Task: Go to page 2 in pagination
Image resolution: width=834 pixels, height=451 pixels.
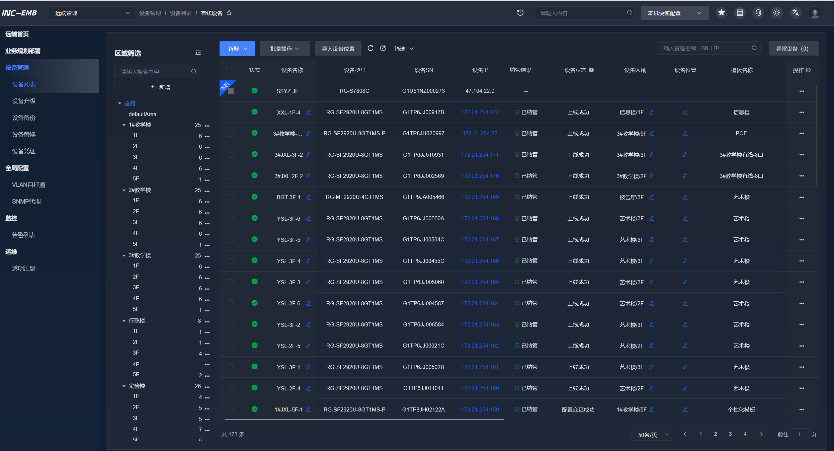Action: [715, 435]
